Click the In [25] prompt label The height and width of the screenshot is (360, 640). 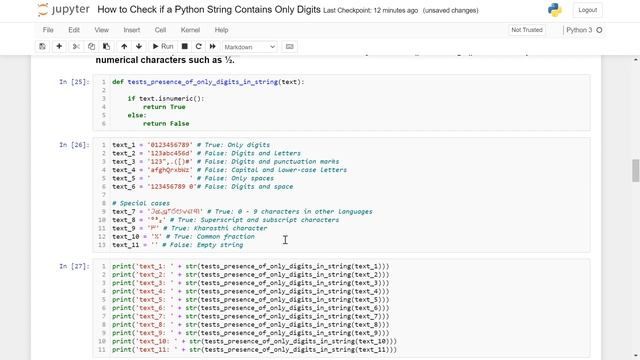[74, 82]
